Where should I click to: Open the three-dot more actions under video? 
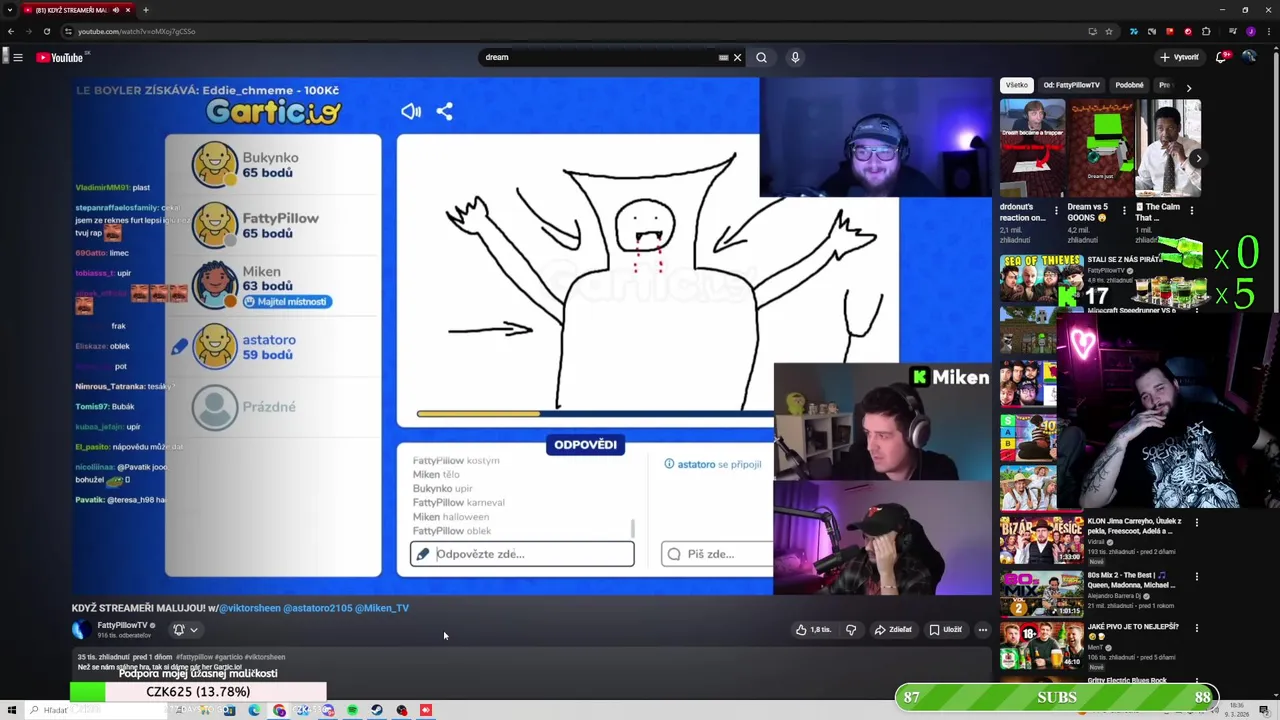982,629
